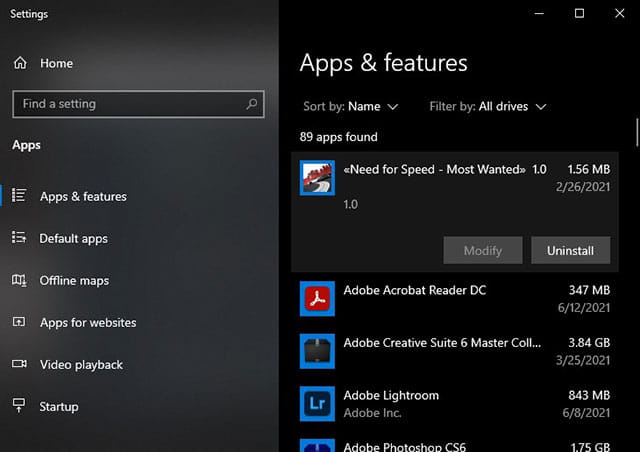Click the Filter by chevron arrow

[x=541, y=107]
